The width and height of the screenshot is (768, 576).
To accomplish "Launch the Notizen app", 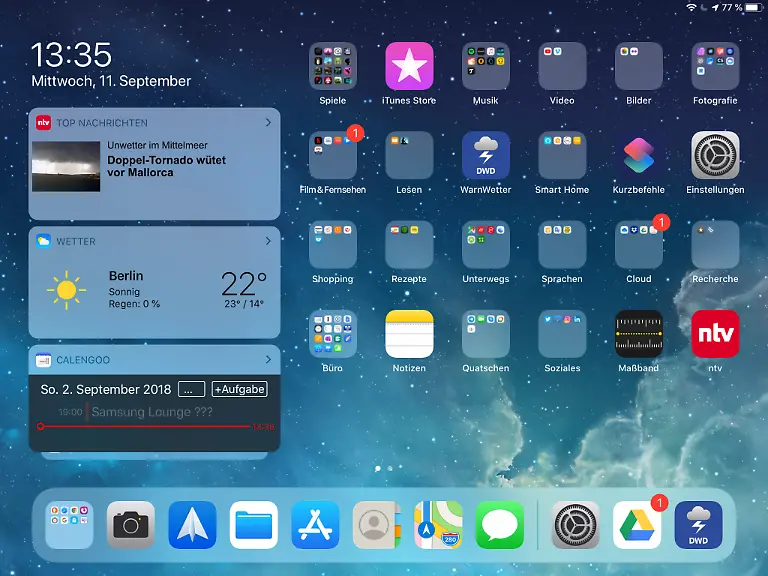I will pos(409,334).
